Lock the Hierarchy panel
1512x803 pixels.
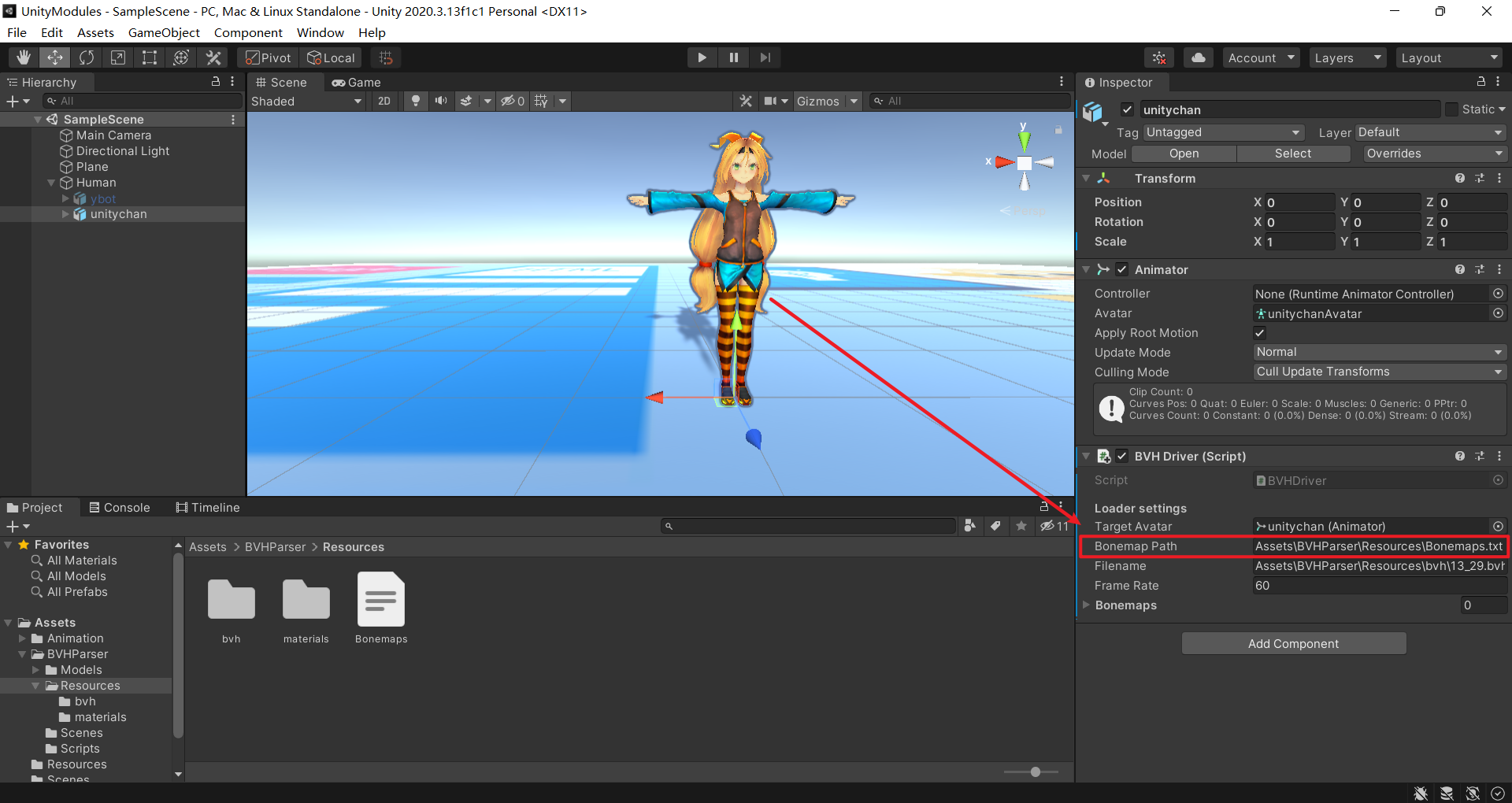(216, 81)
